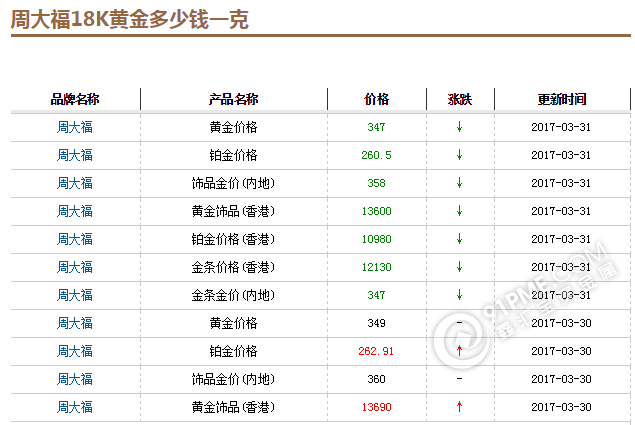Screen dimensions: 635x425
Task: Open 周大福 link in the 360 row
Action: click(75, 379)
